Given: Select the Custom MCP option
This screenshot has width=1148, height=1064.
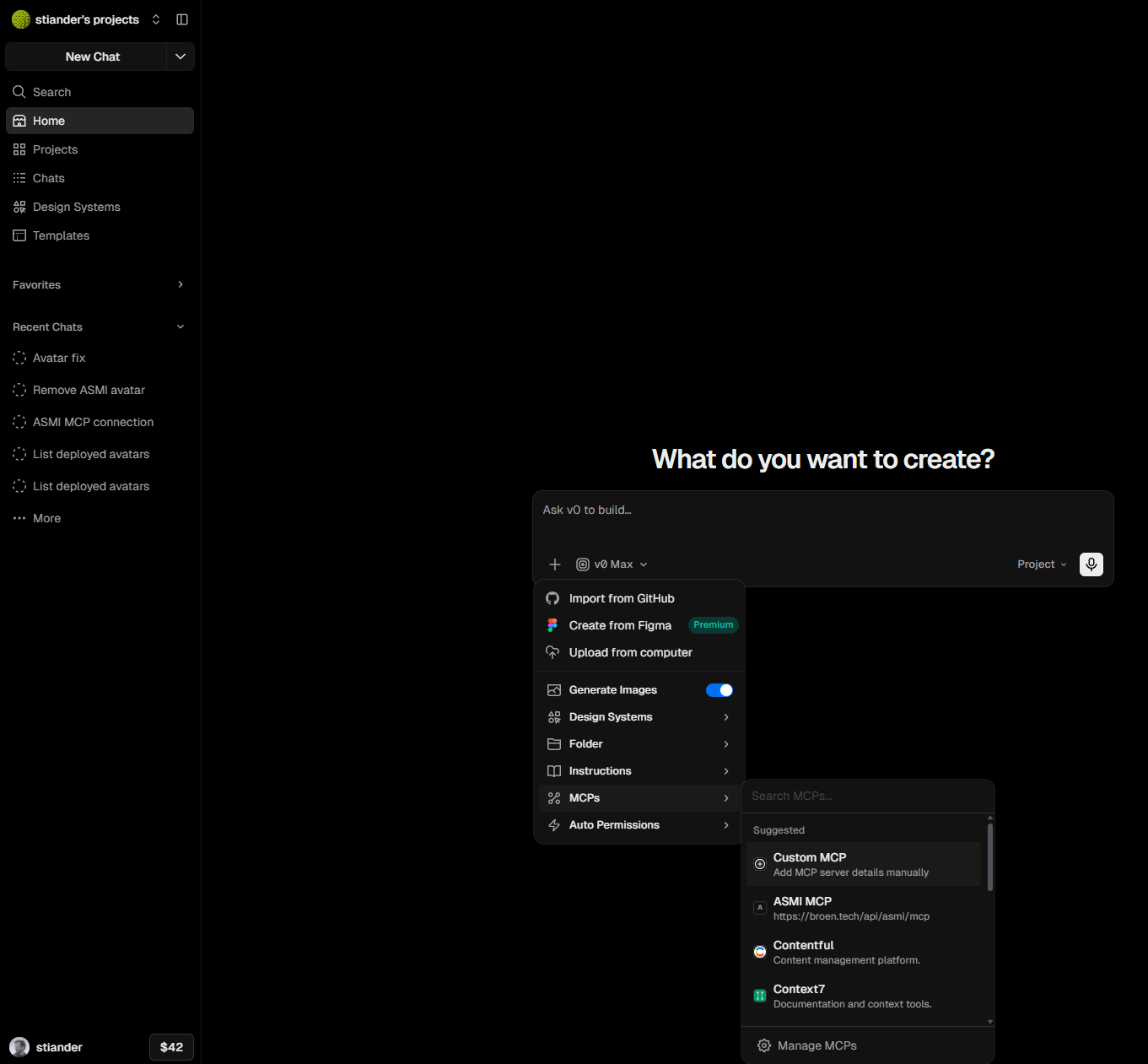Looking at the screenshot, I should tap(865, 864).
